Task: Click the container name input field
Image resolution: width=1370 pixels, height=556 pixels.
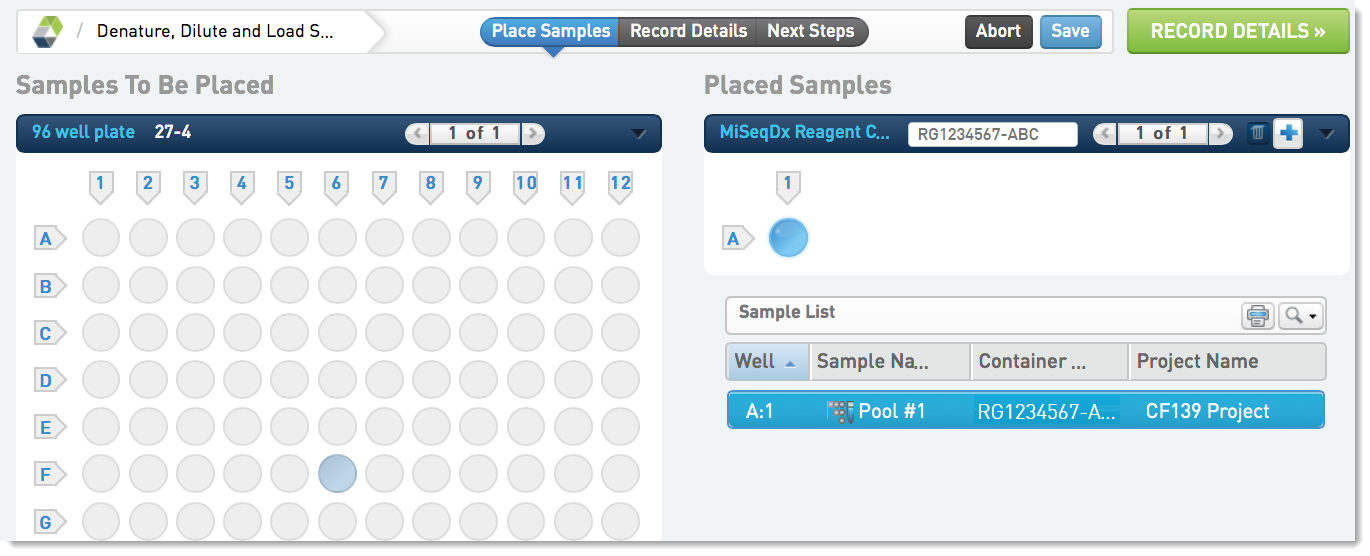Action: point(991,134)
